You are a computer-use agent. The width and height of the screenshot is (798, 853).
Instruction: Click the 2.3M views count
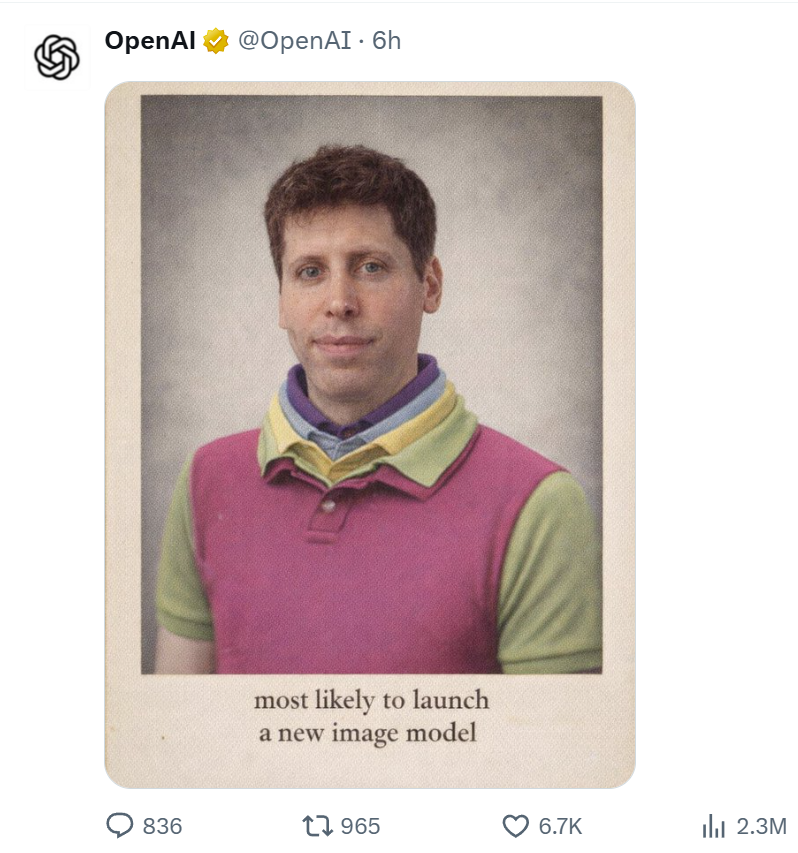[761, 826]
